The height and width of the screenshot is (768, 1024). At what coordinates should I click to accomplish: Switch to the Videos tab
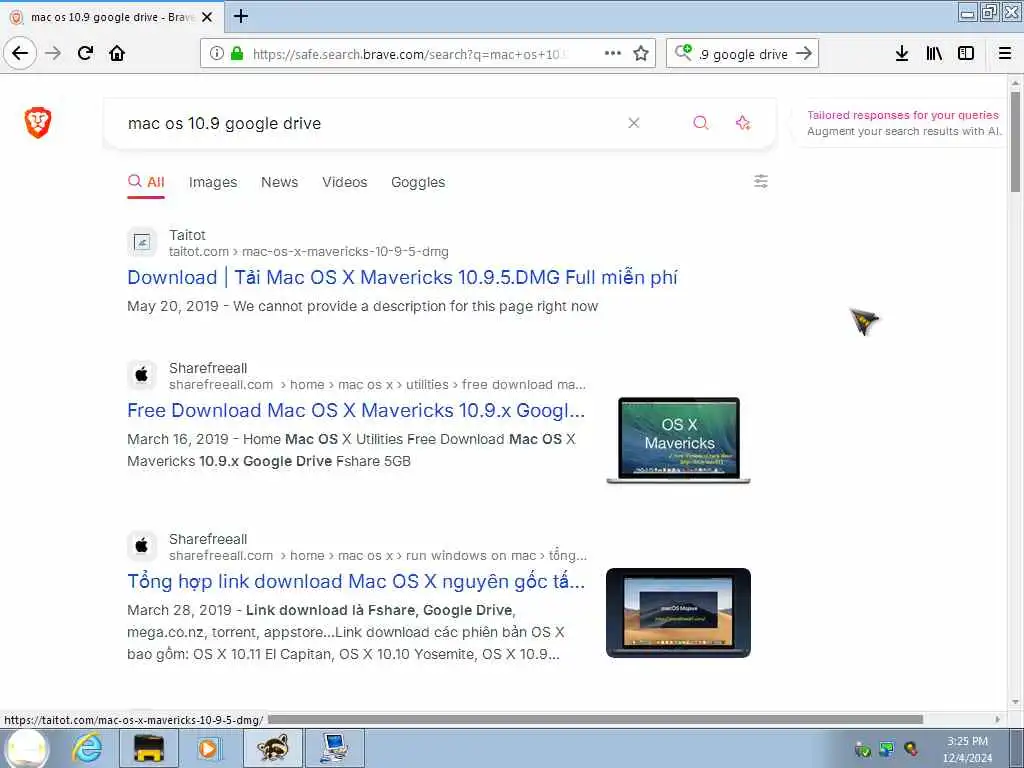point(344,182)
